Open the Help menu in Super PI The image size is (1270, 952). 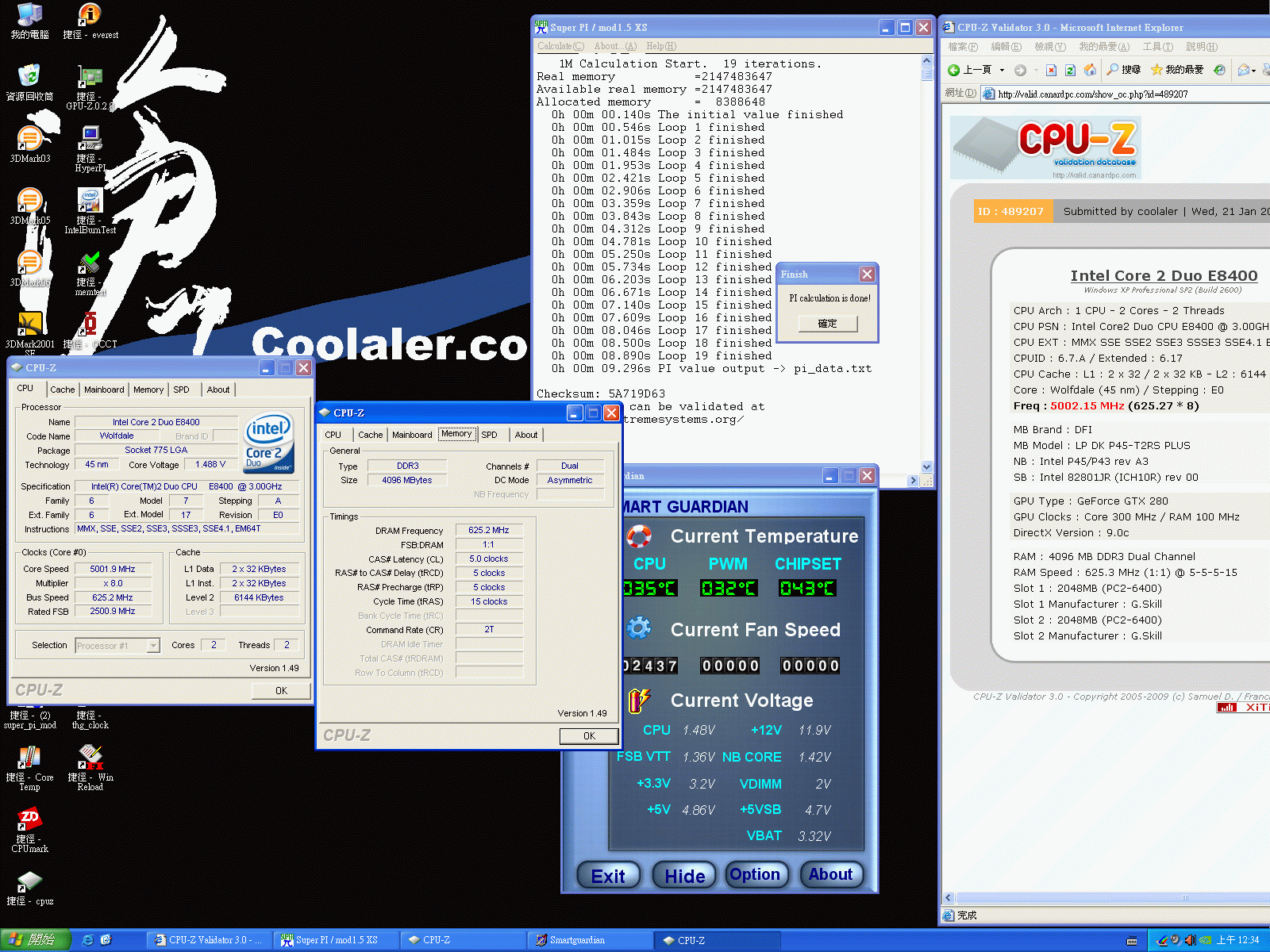tap(661, 46)
